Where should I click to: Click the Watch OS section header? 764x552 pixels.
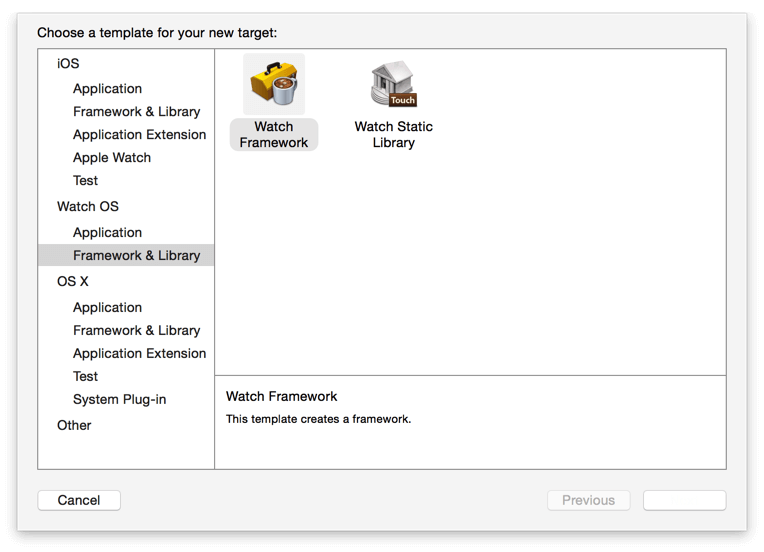point(88,206)
